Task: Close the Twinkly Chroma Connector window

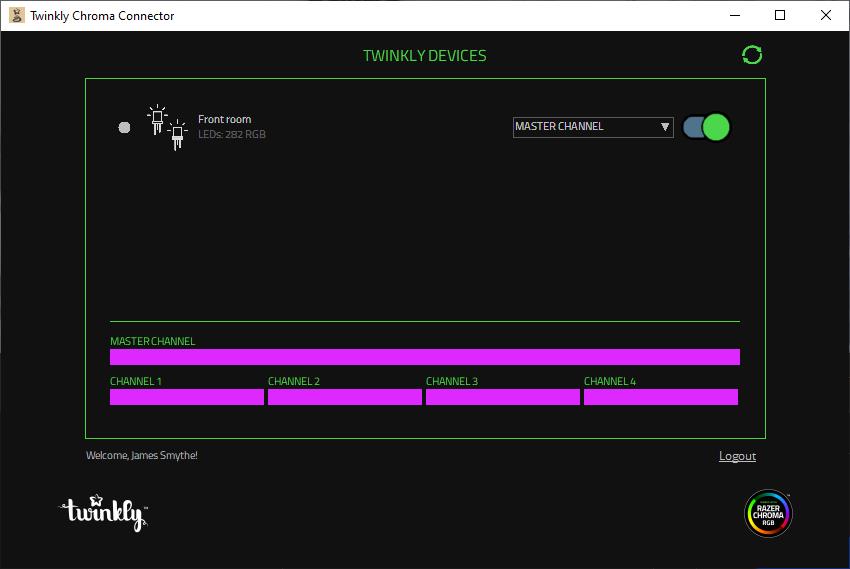Action: pyautogui.click(x=826, y=15)
